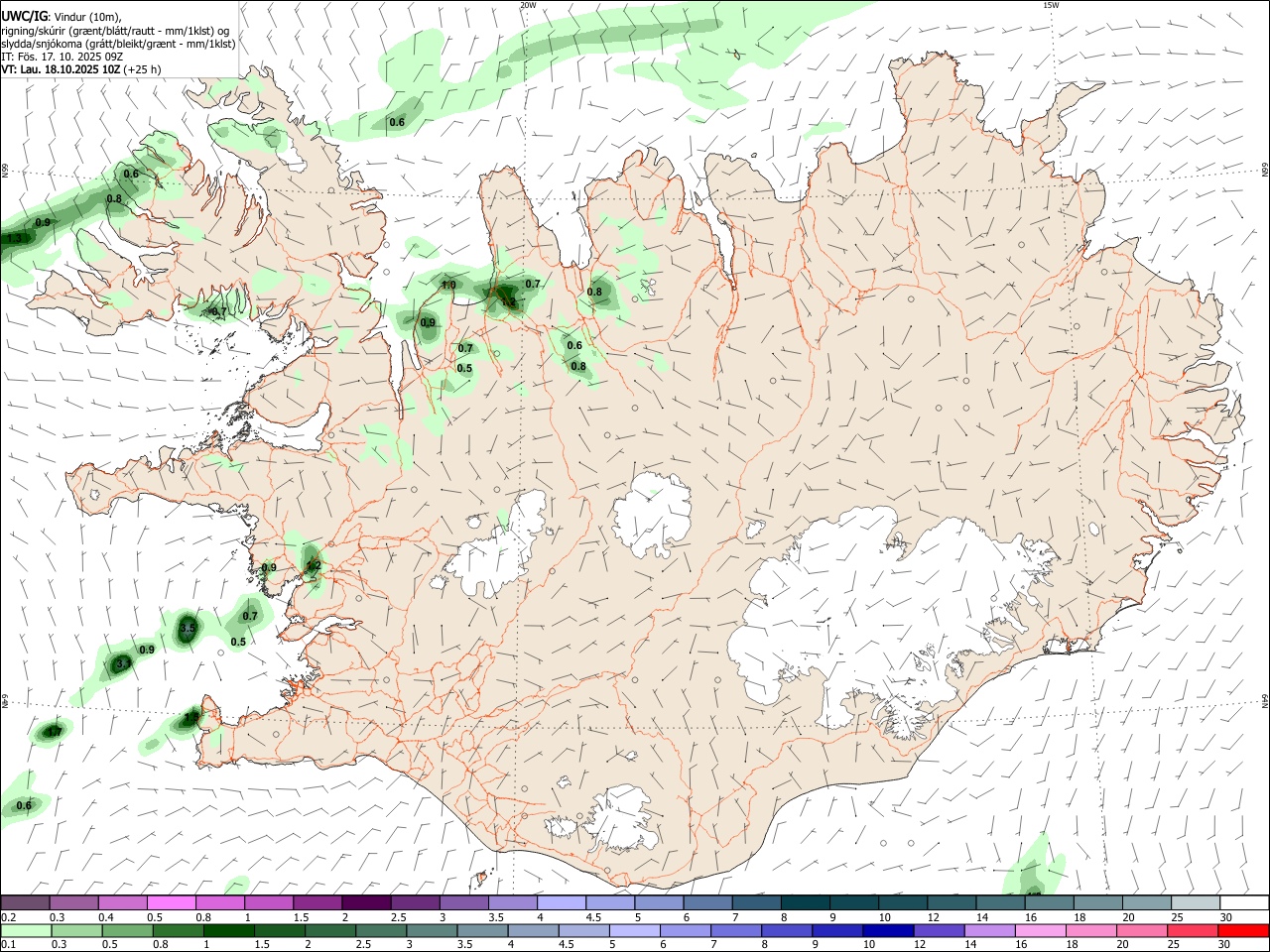
Task: Select the dark teal swatch above label 9
Action: coord(853,903)
